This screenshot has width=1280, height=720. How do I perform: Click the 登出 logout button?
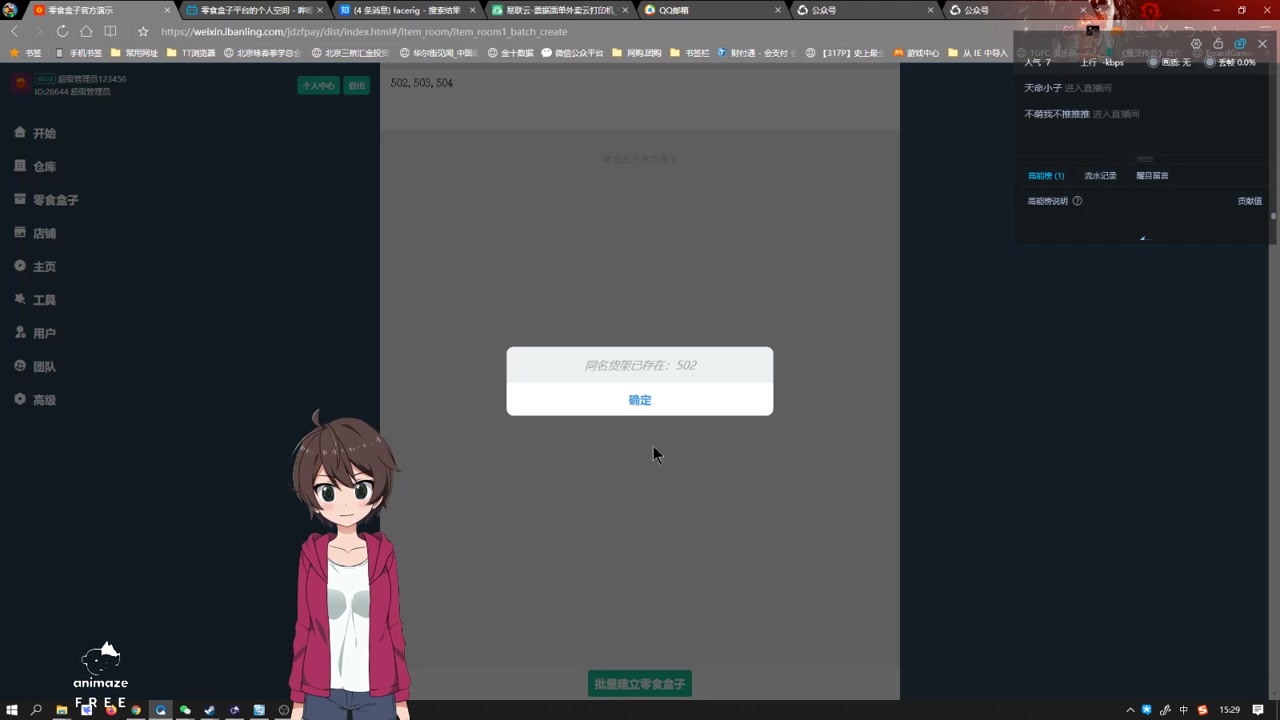356,86
